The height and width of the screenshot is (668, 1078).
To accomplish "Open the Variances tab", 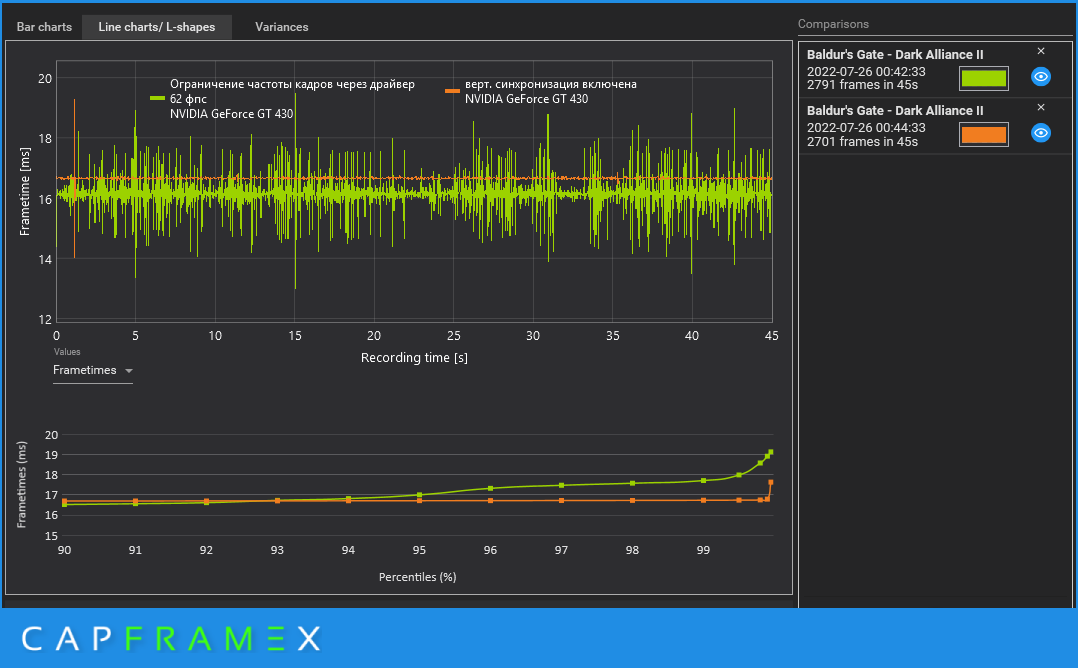I will tap(281, 27).
